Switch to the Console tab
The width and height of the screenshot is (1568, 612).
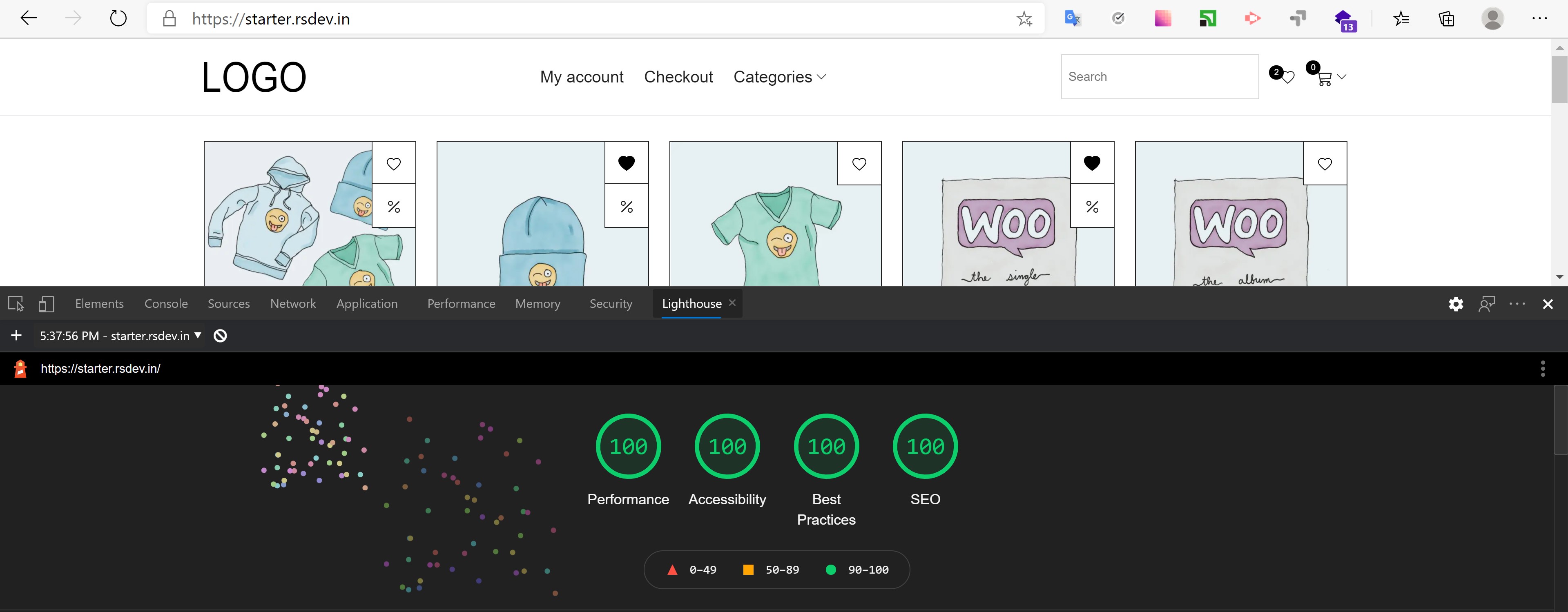click(165, 304)
